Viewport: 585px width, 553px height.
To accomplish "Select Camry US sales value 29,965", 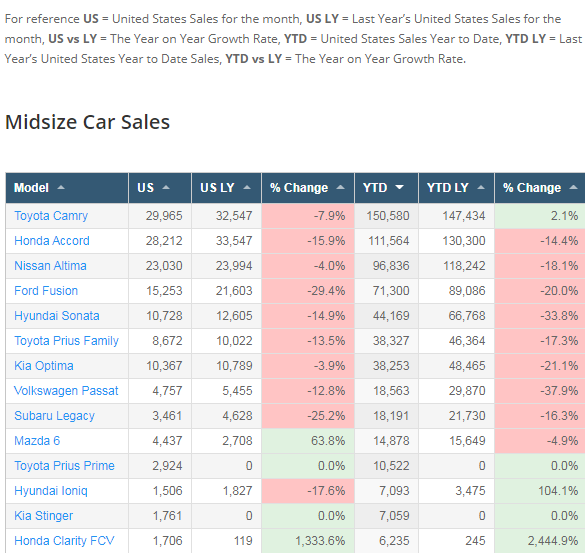I will 164,216.
